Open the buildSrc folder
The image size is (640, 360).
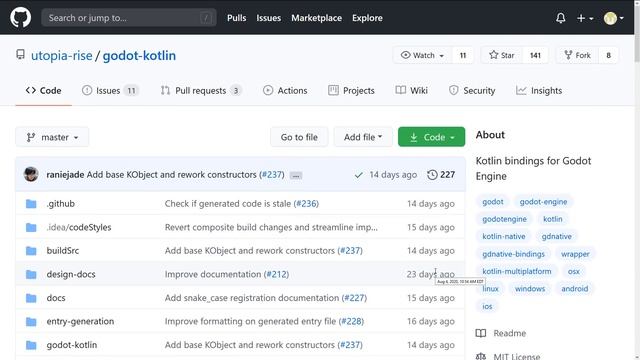tap(63, 251)
